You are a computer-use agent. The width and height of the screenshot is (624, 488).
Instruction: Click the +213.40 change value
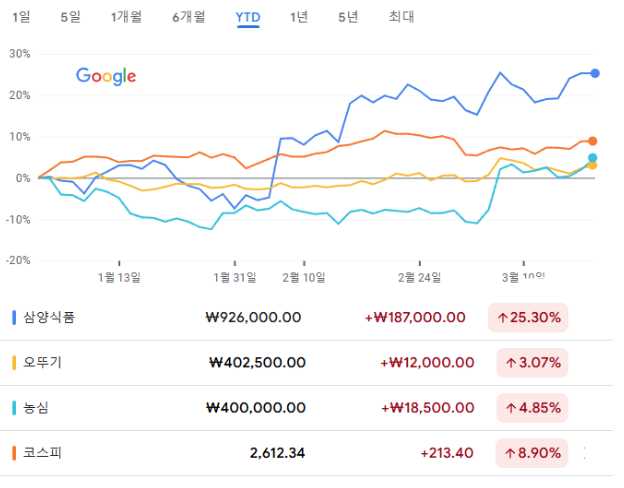pos(447,453)
